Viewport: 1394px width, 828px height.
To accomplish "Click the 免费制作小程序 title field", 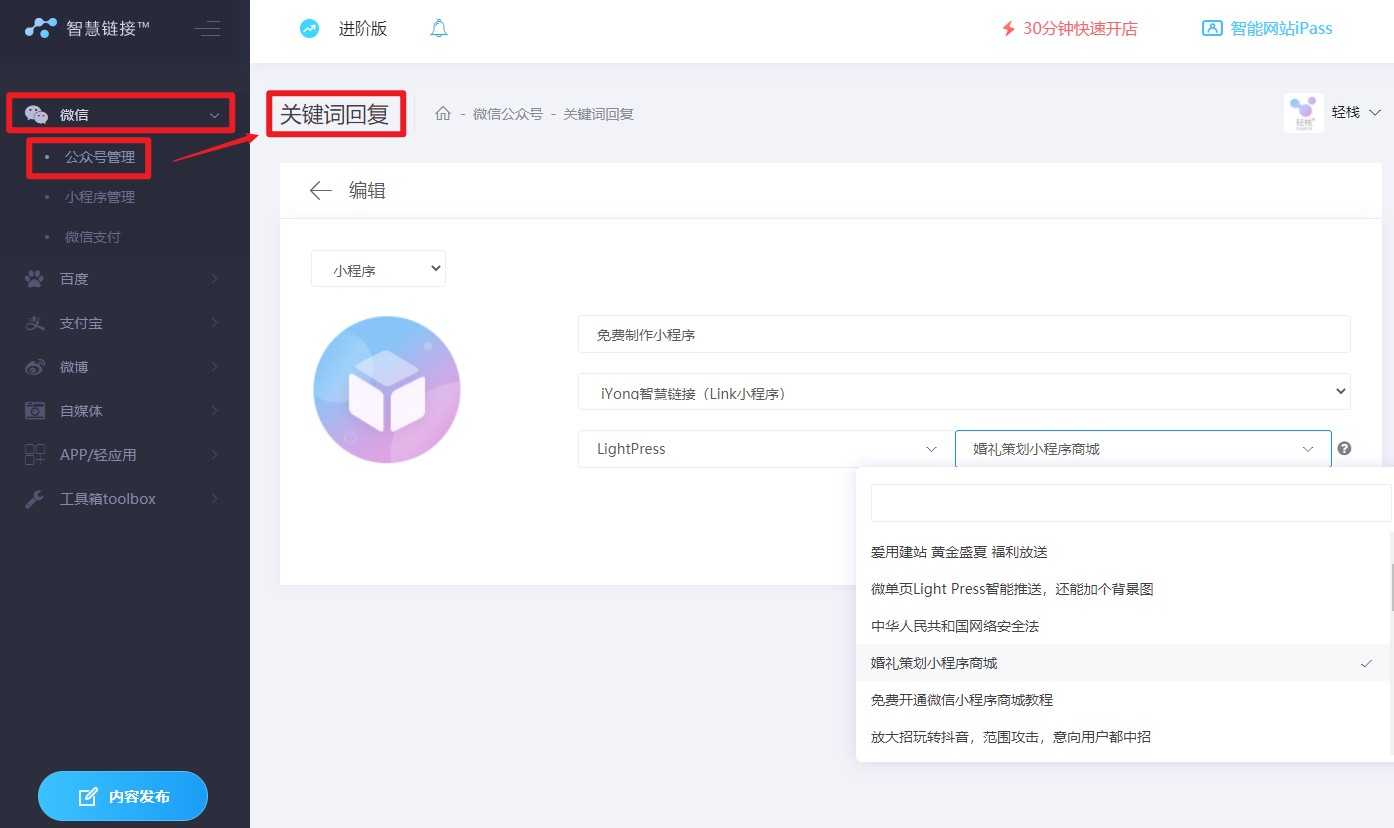I will (x=964, y=334).
